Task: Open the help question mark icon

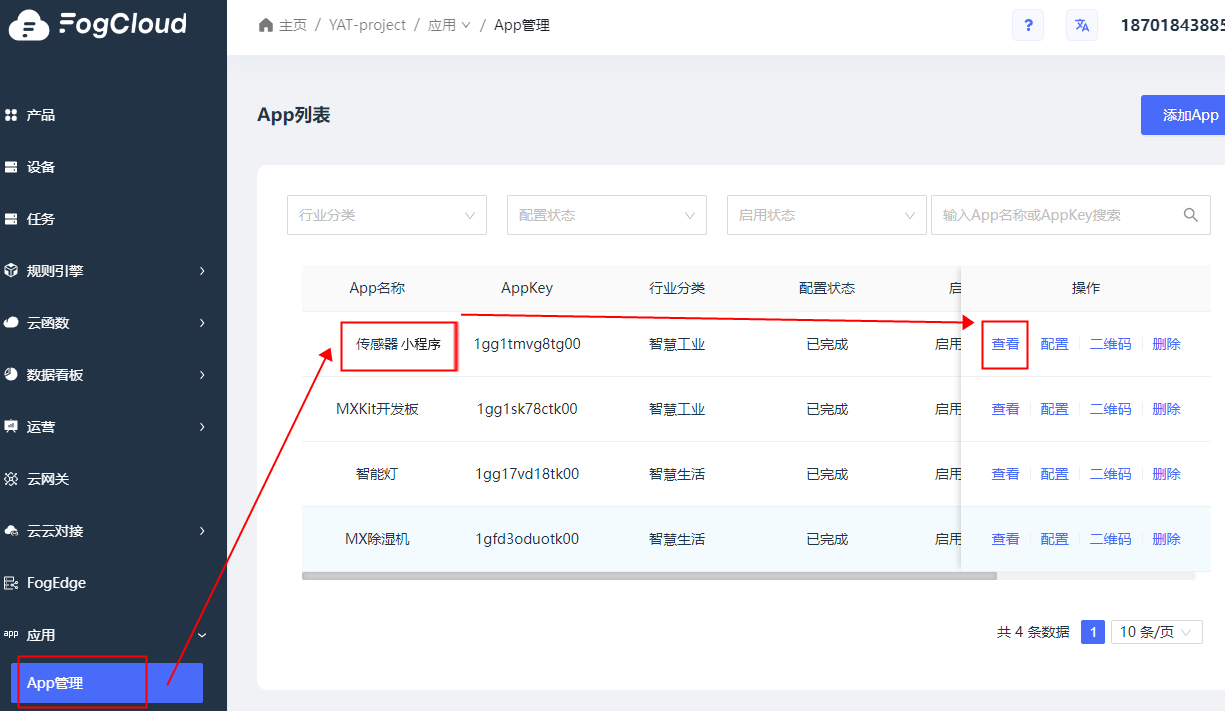Action: pyautogui.click(x=1028, y=25)
